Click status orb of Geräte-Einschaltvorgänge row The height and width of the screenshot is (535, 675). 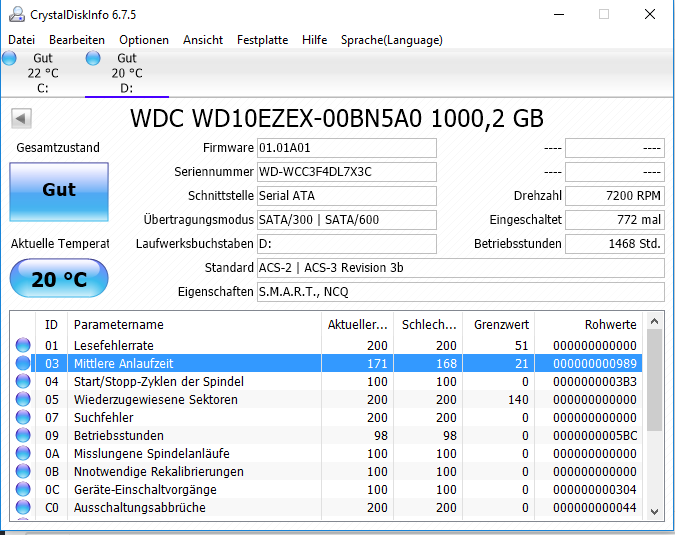23,489
